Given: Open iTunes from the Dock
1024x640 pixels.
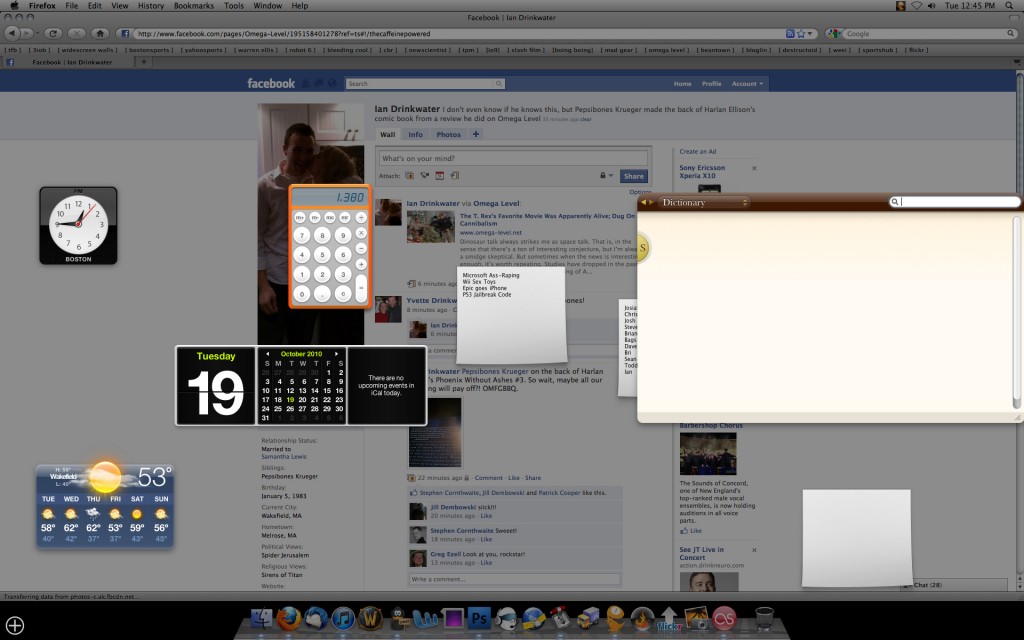Looking at the screenshot, I should 344,618.
